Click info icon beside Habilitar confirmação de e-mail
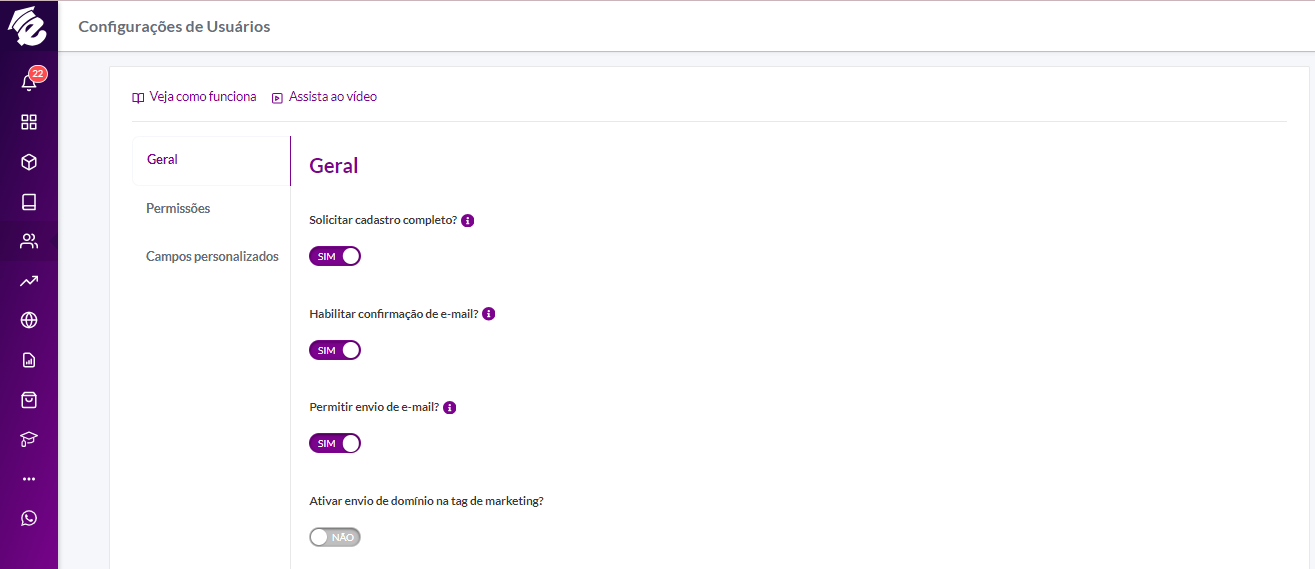The height and width of the screenshot is (569, 1315). tap(489, 313)
